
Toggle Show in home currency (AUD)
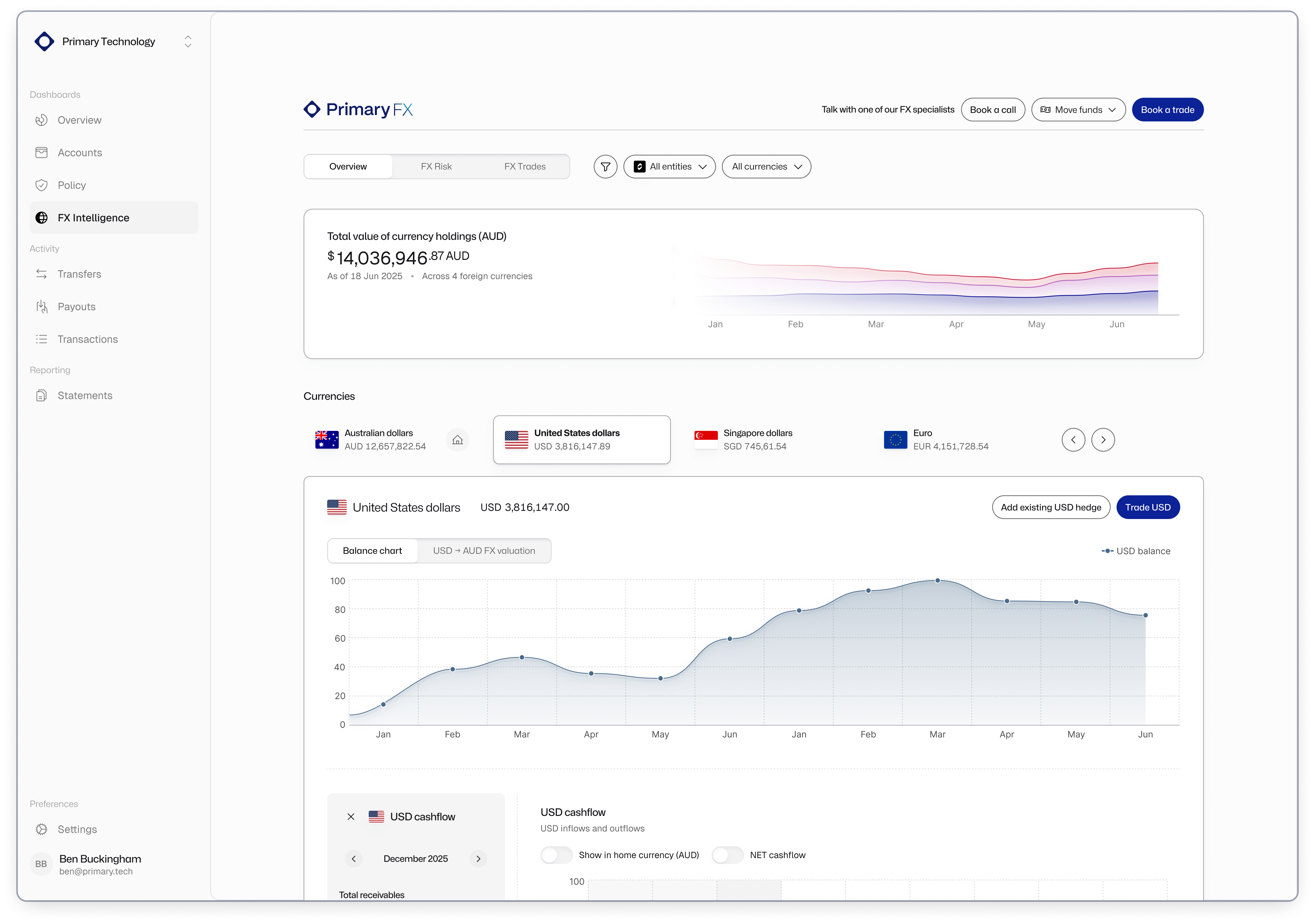[x=556, y=855]
